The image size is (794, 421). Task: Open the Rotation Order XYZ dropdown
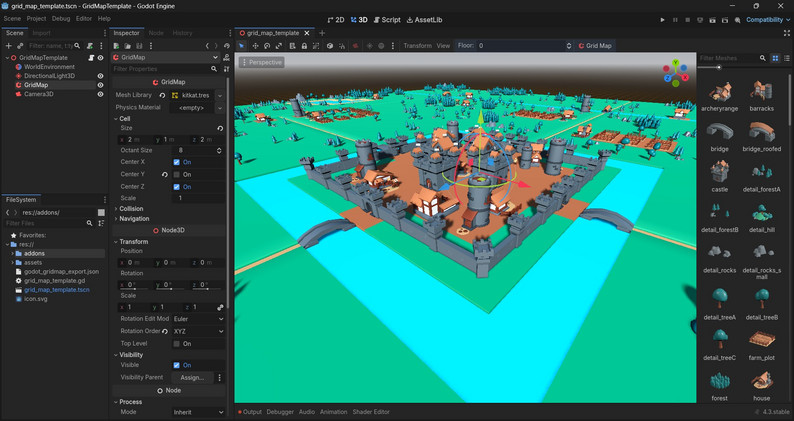point(198,331)
